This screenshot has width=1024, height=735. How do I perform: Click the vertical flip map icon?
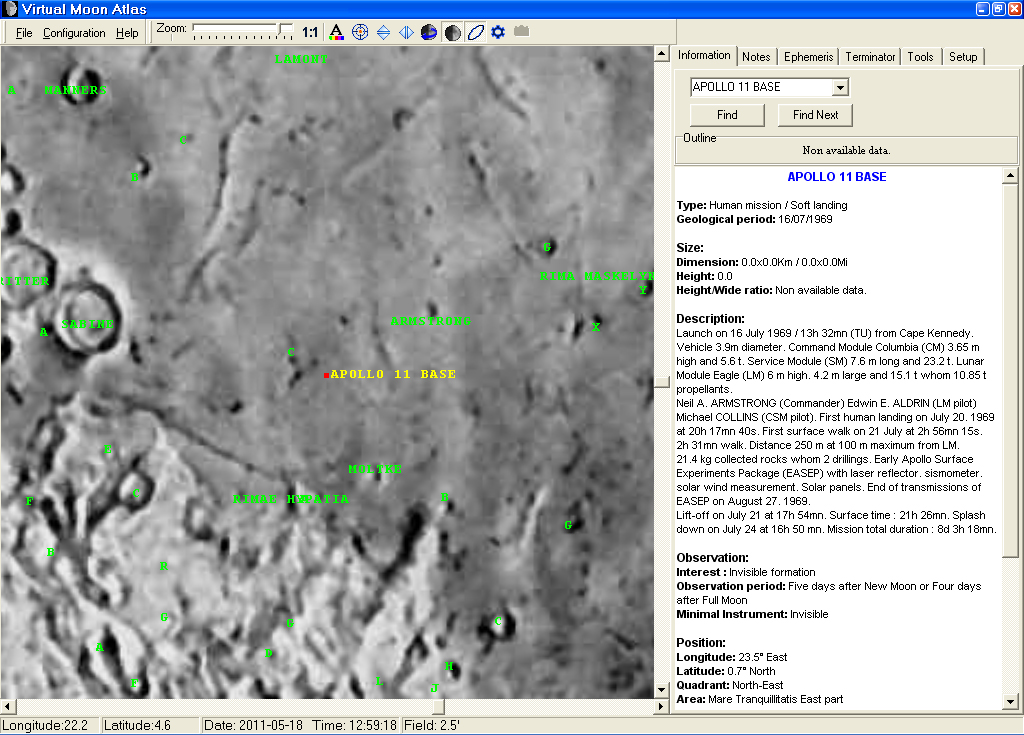click(x=383, y=32)
